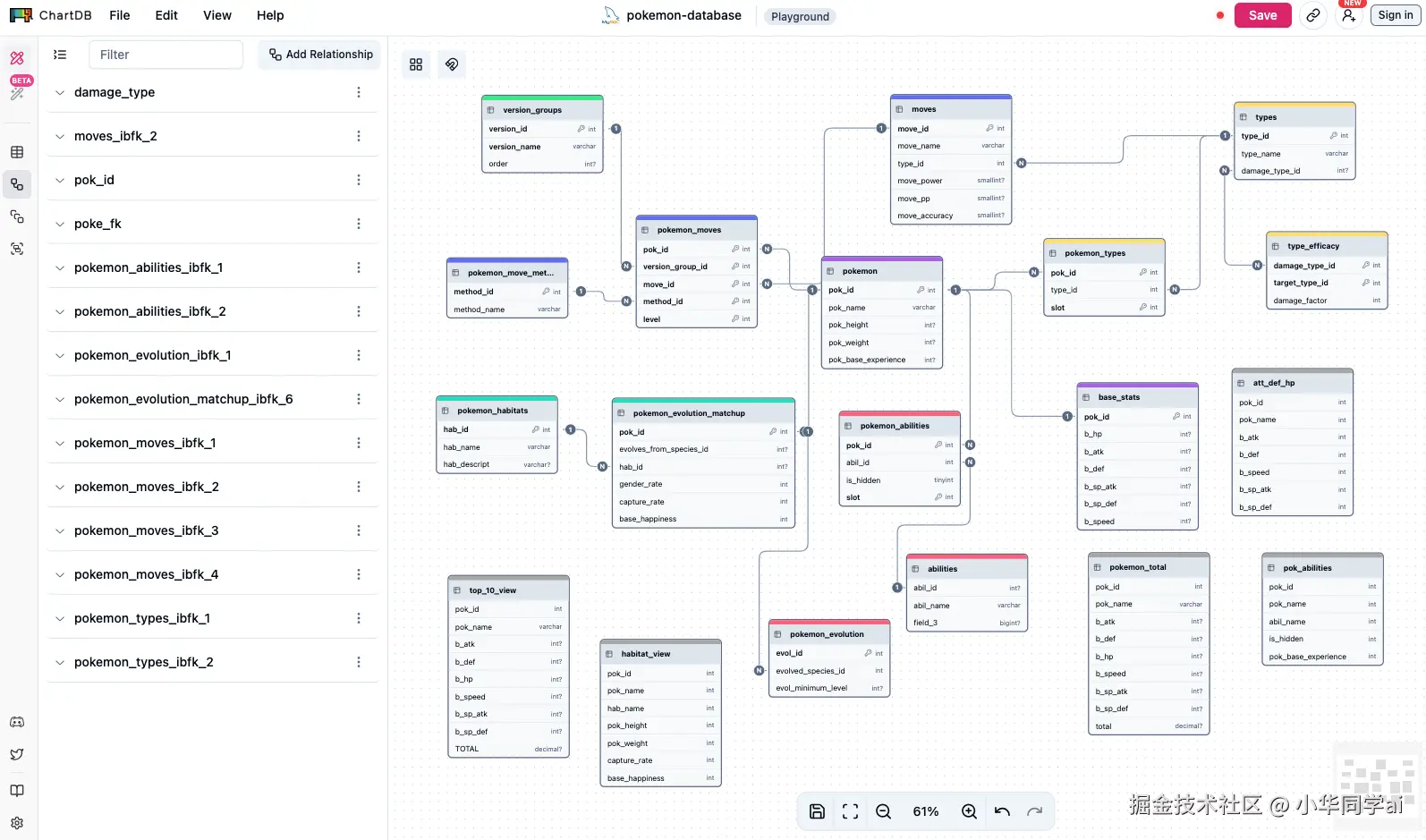Click the Sign in button

click(x=1396, y=15)
